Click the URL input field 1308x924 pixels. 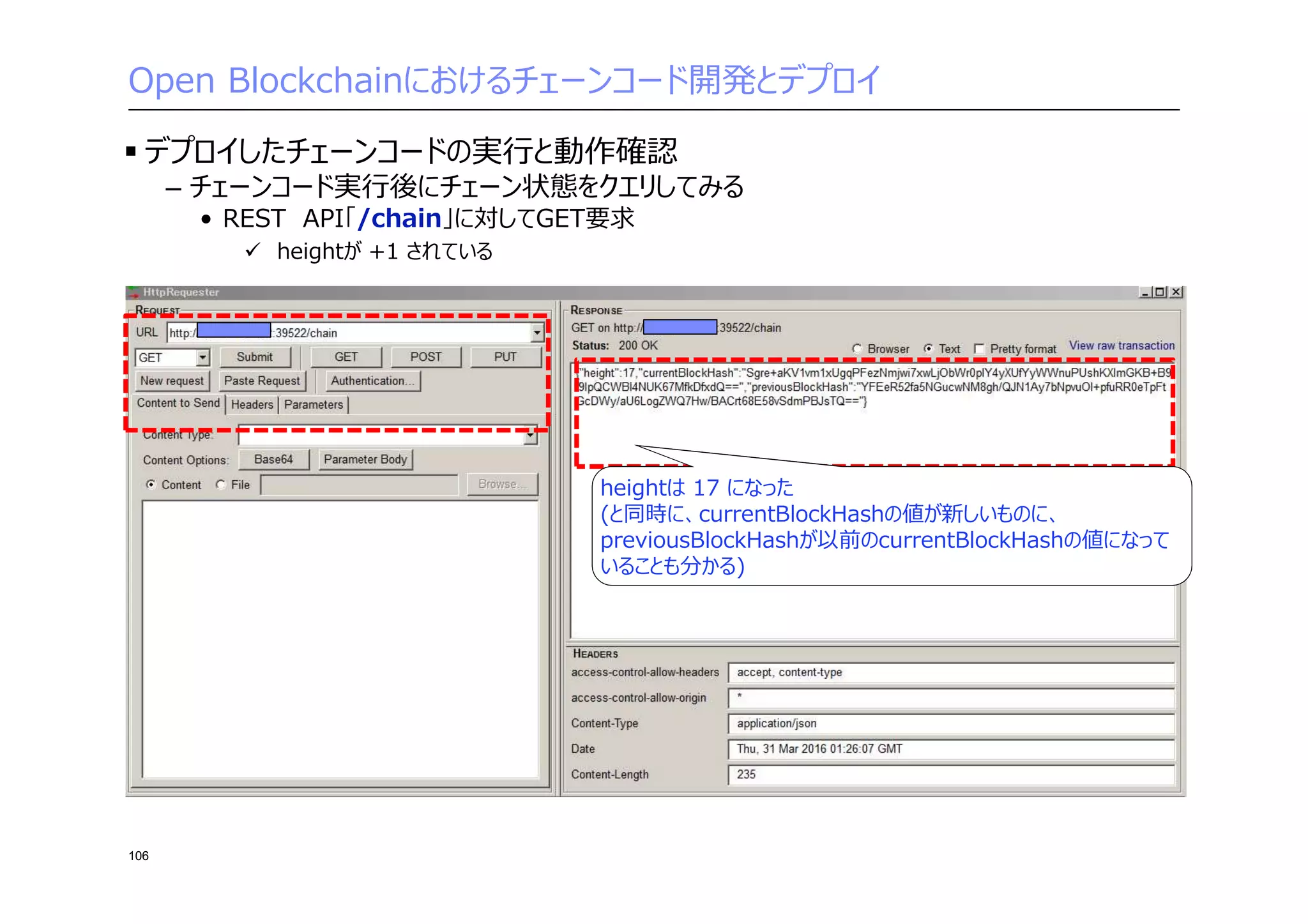[x=349, y=333]
